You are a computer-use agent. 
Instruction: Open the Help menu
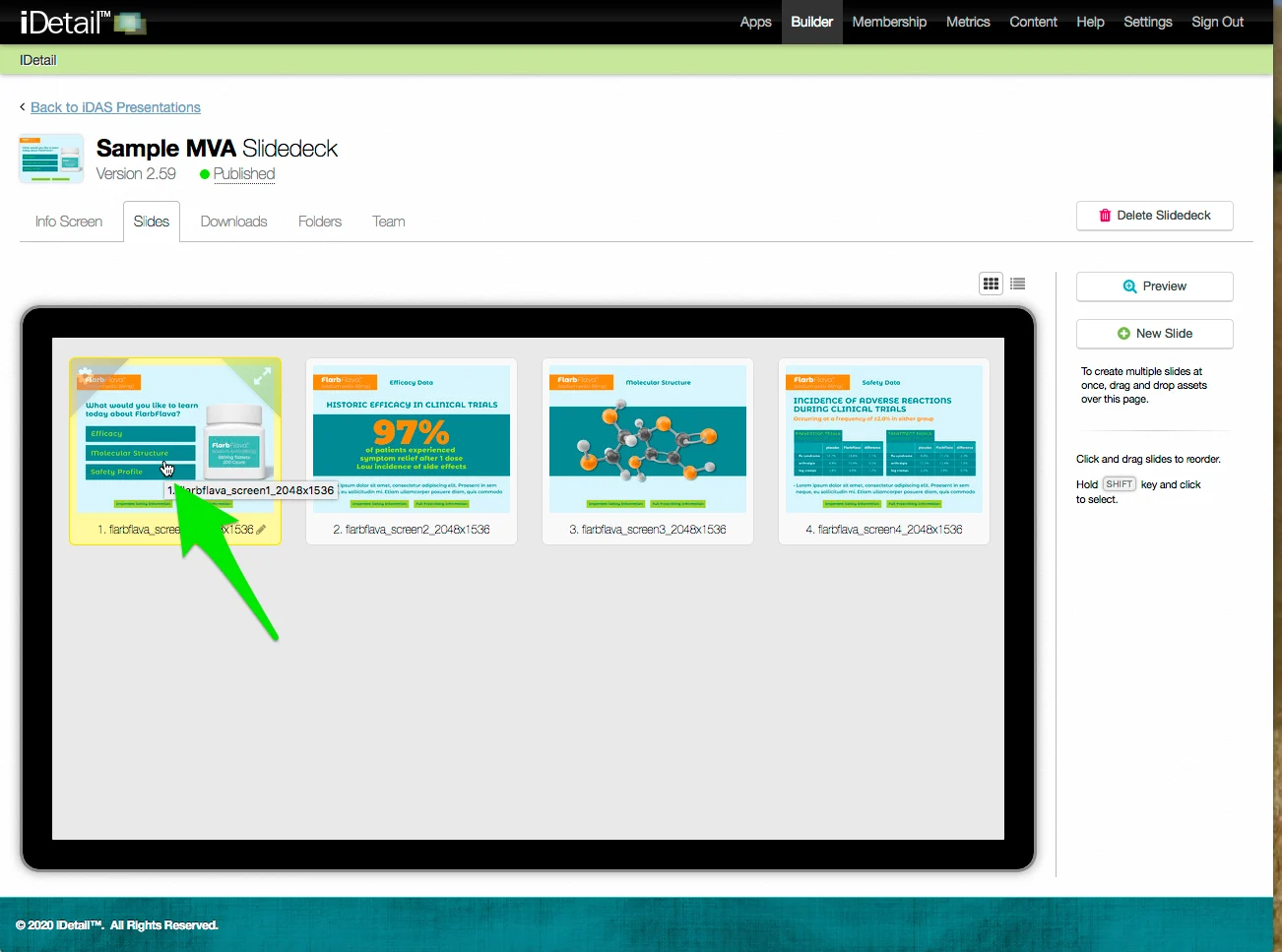1090,22
